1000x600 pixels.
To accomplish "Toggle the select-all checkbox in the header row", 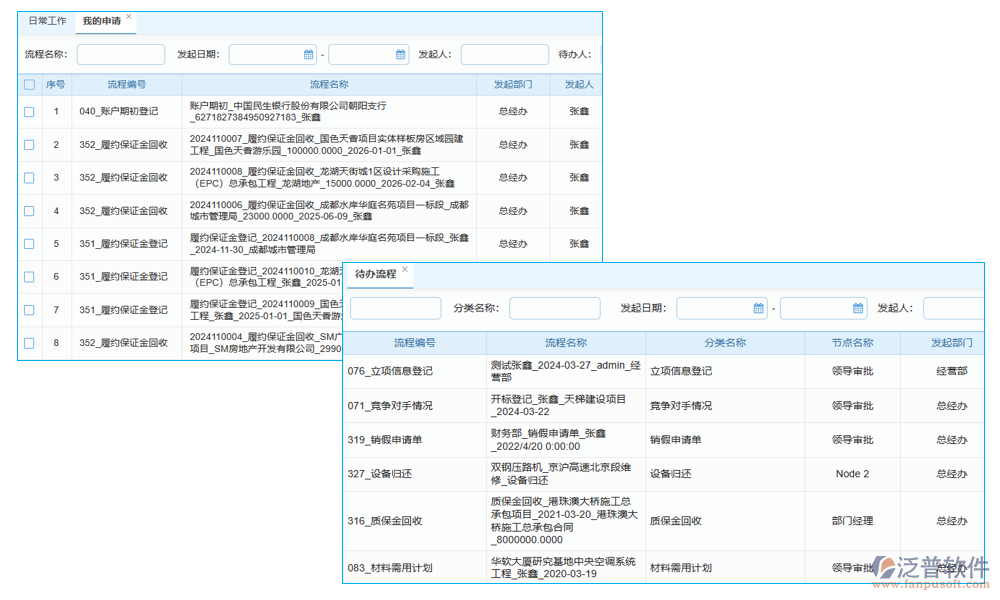I will click(x=28, y=84).
